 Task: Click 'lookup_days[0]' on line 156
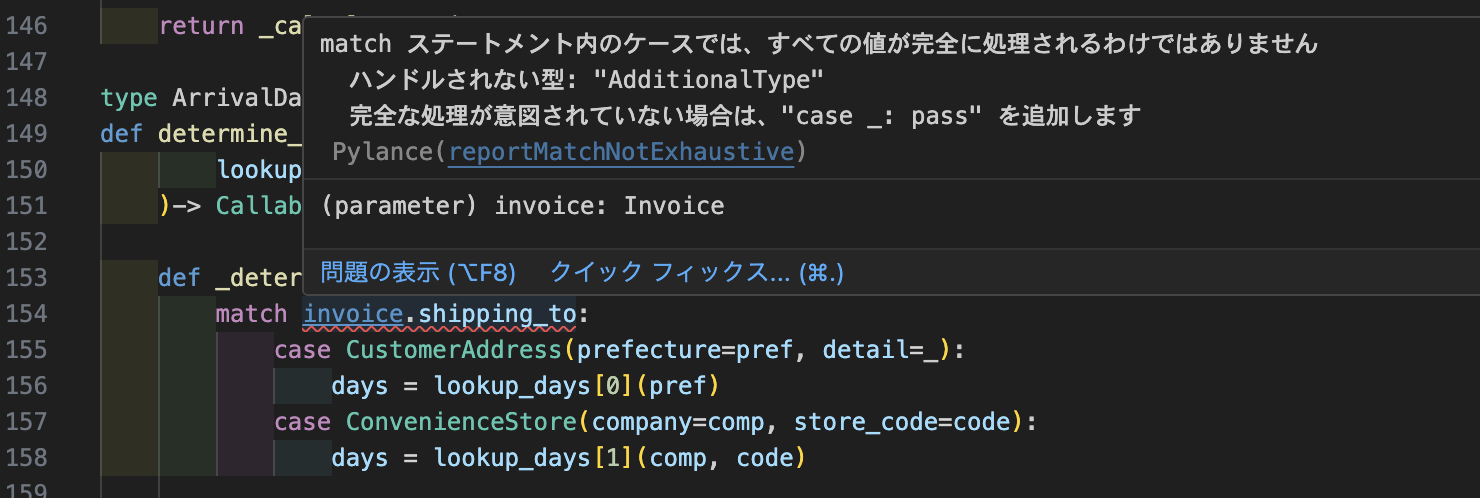(533, 386)
